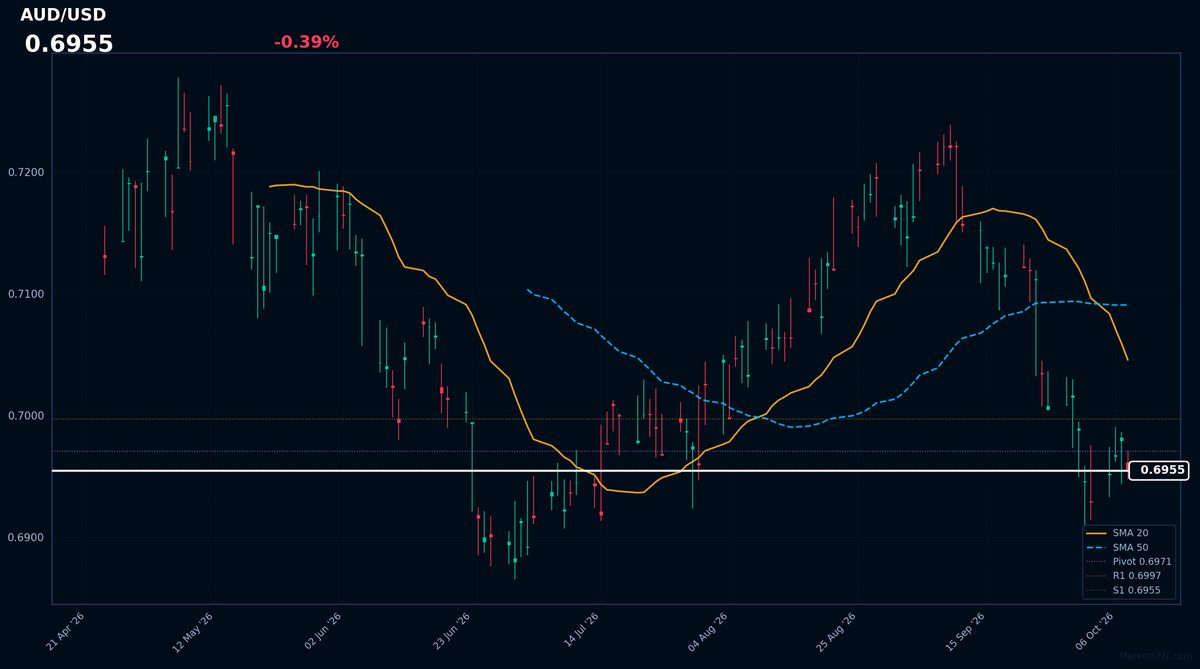Click the -0.39% change value
The height and width of the screenshot is (669, 1200).
pyautogui.click(x=306, y=42)
